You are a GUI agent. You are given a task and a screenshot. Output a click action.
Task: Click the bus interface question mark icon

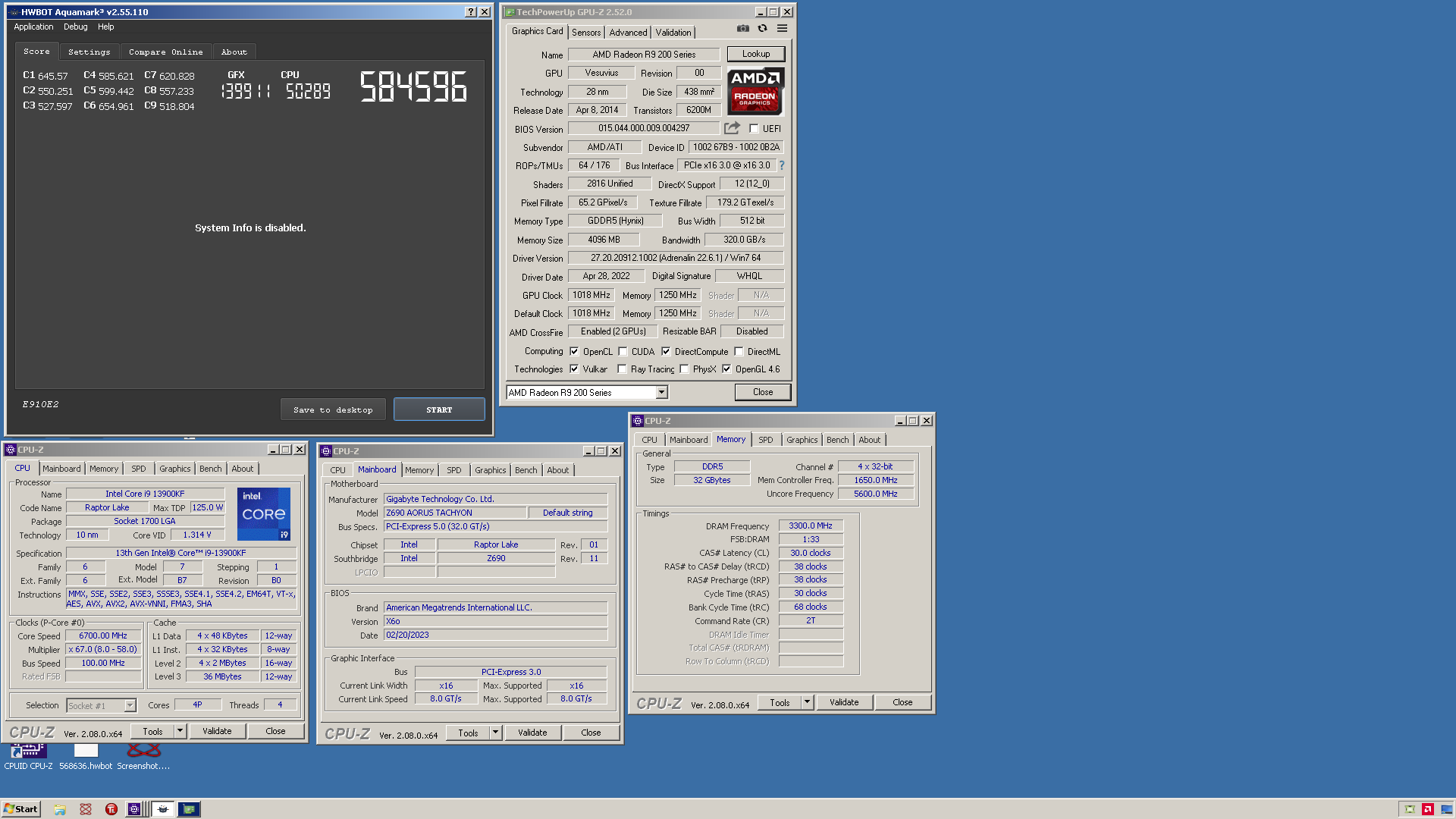pos(781,165)
